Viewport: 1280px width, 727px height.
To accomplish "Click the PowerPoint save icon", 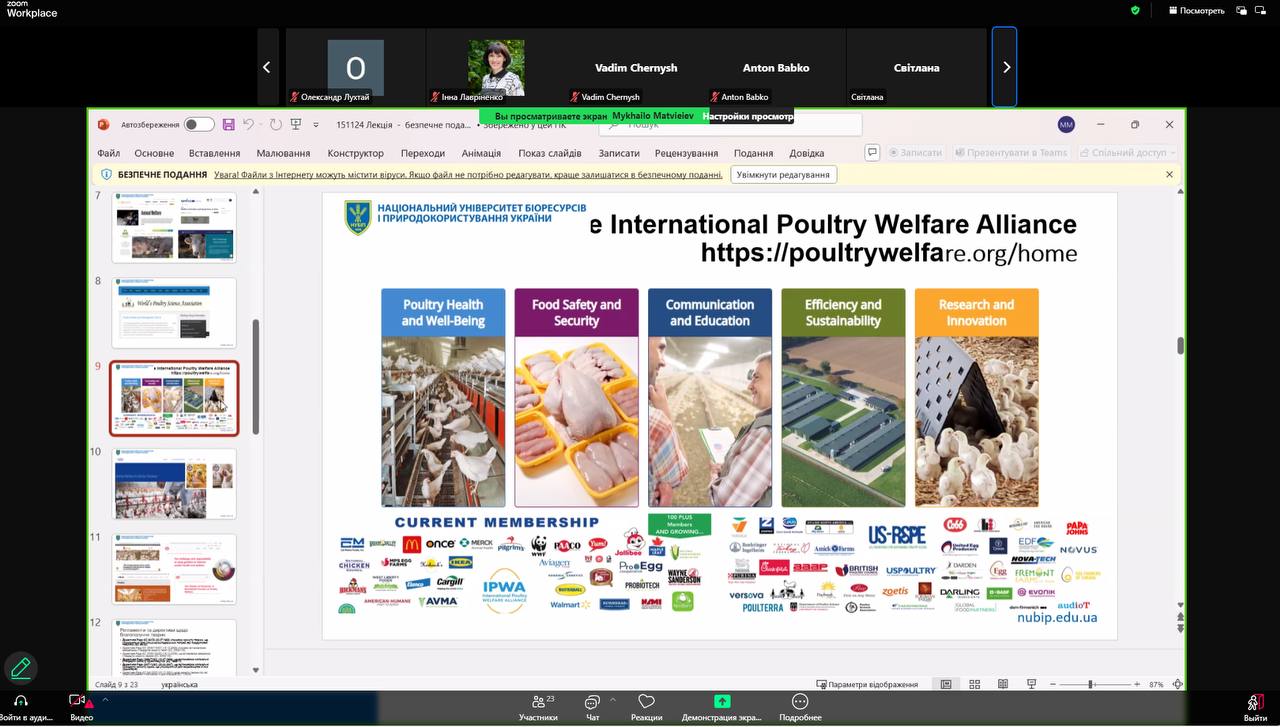I will click(229, 125).
